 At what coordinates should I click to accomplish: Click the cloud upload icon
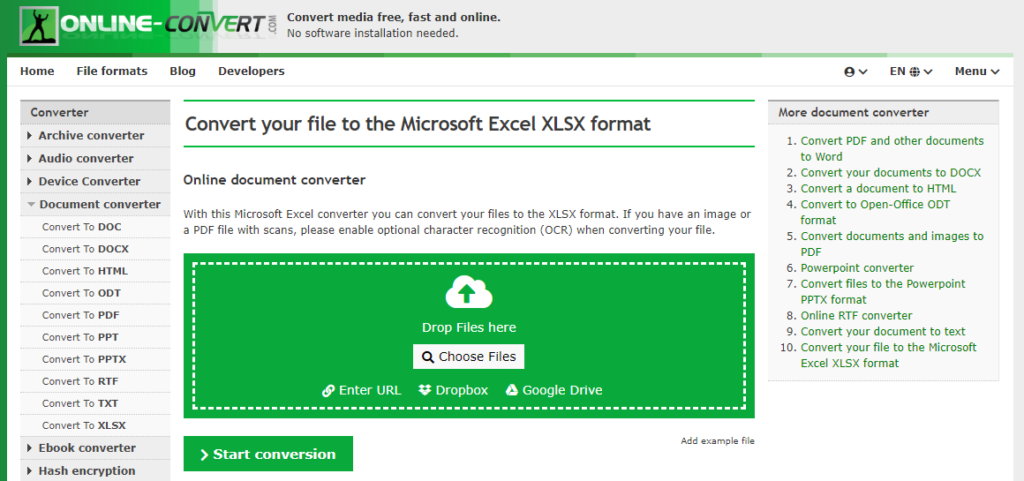pyautogui.click(x=468, y=292)
